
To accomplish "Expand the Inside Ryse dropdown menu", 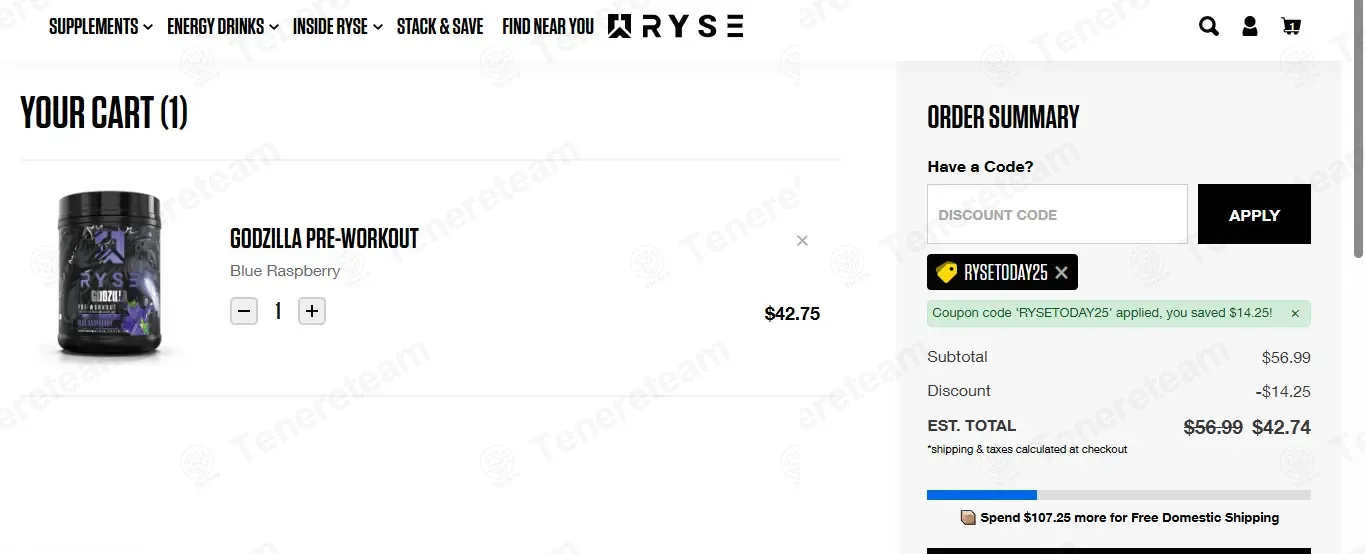I will 338,27.
